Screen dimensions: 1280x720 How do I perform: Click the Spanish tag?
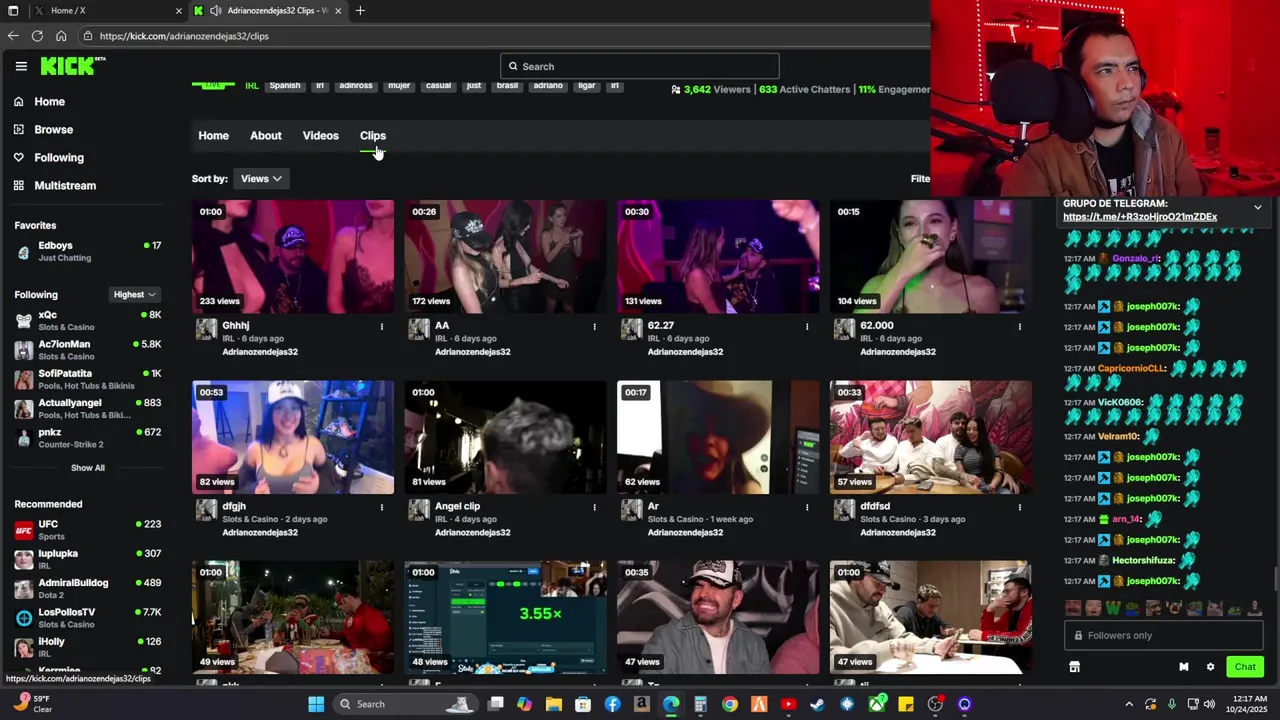click(285, 86)
